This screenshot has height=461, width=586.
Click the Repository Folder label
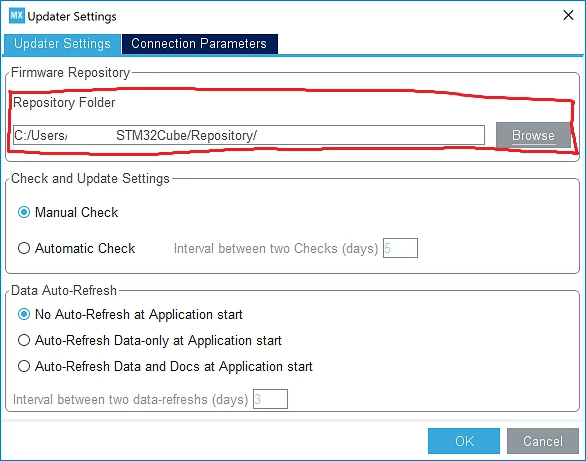64,102
